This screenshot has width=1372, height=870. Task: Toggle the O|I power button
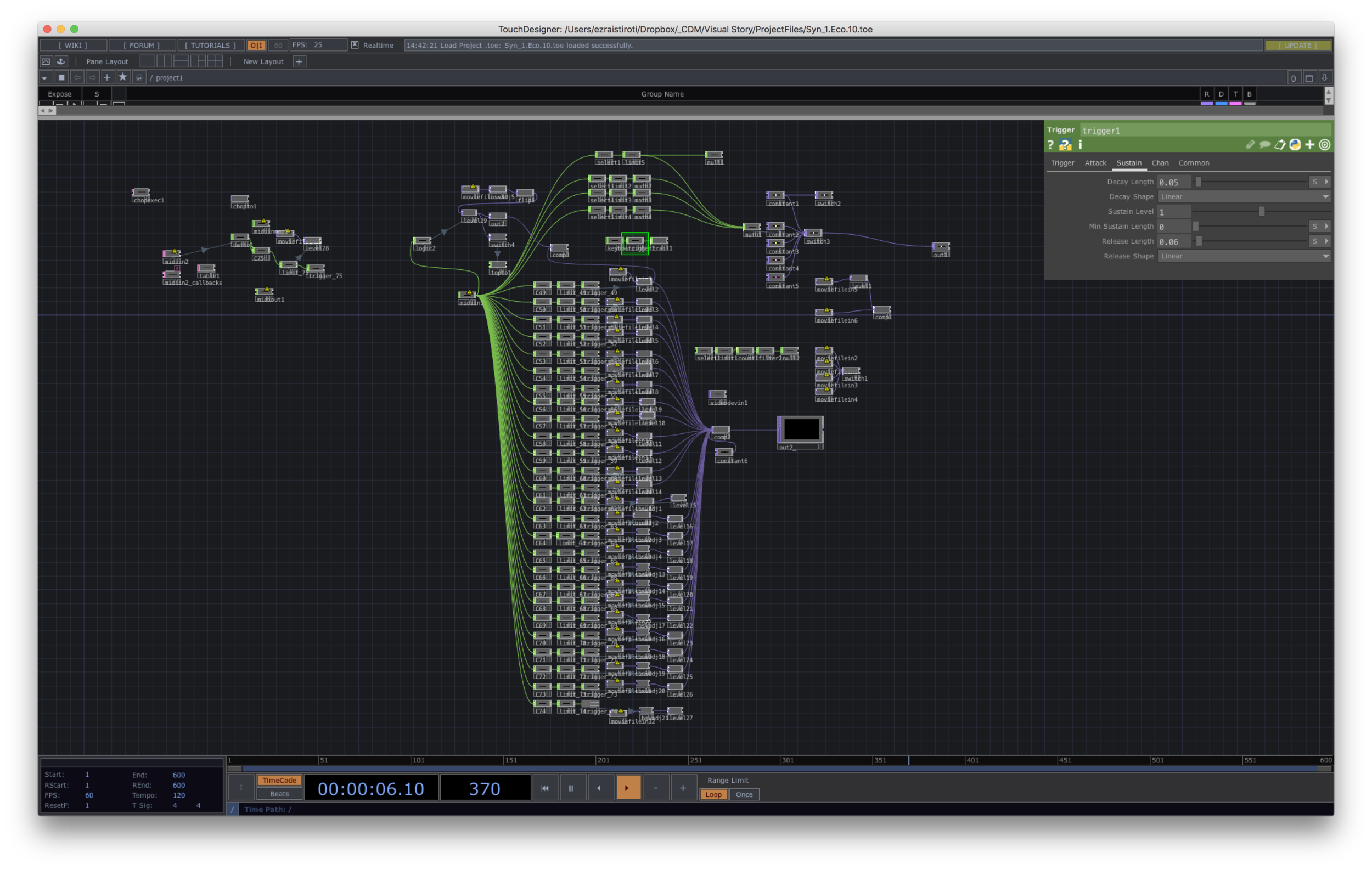(x=256, y=45)
